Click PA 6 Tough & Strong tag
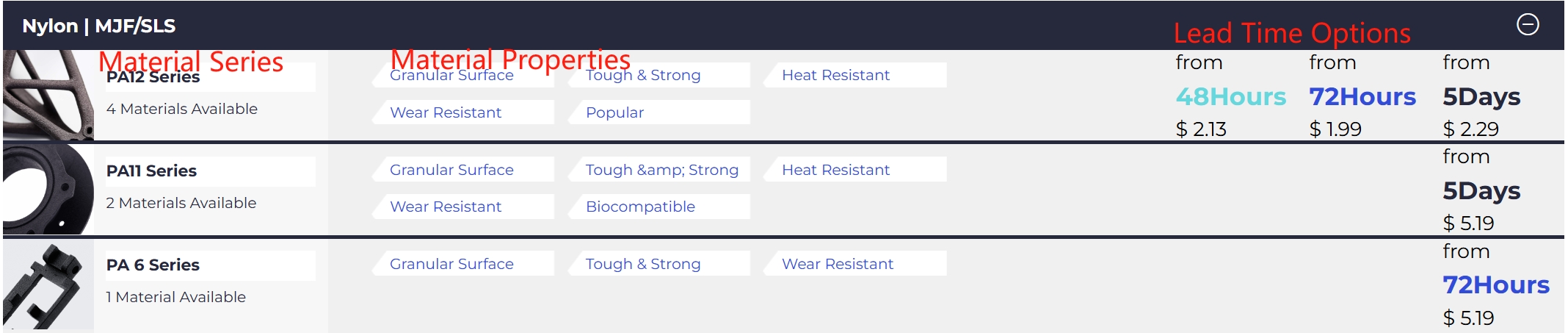 tap(643, 264)
